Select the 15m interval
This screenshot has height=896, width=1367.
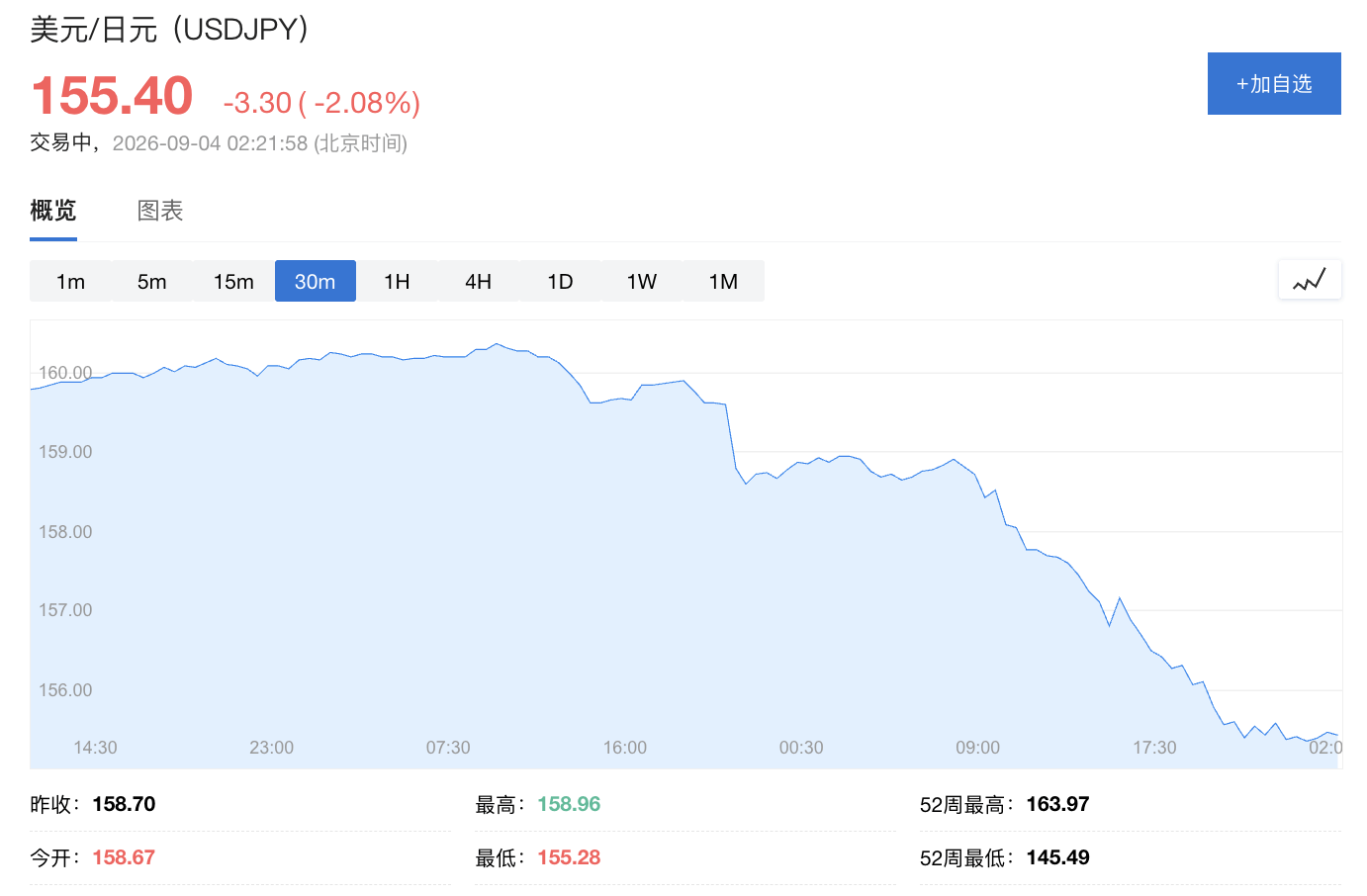click(x=233, y=281)
